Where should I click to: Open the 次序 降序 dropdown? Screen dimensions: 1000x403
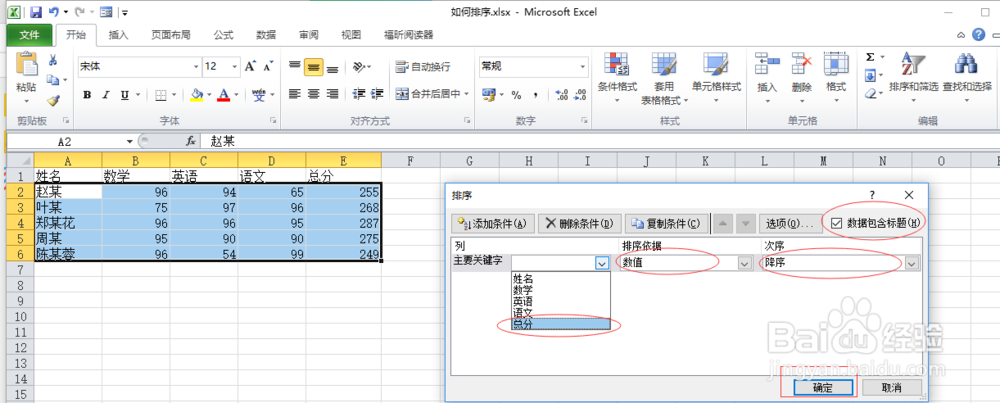point(913,263)
